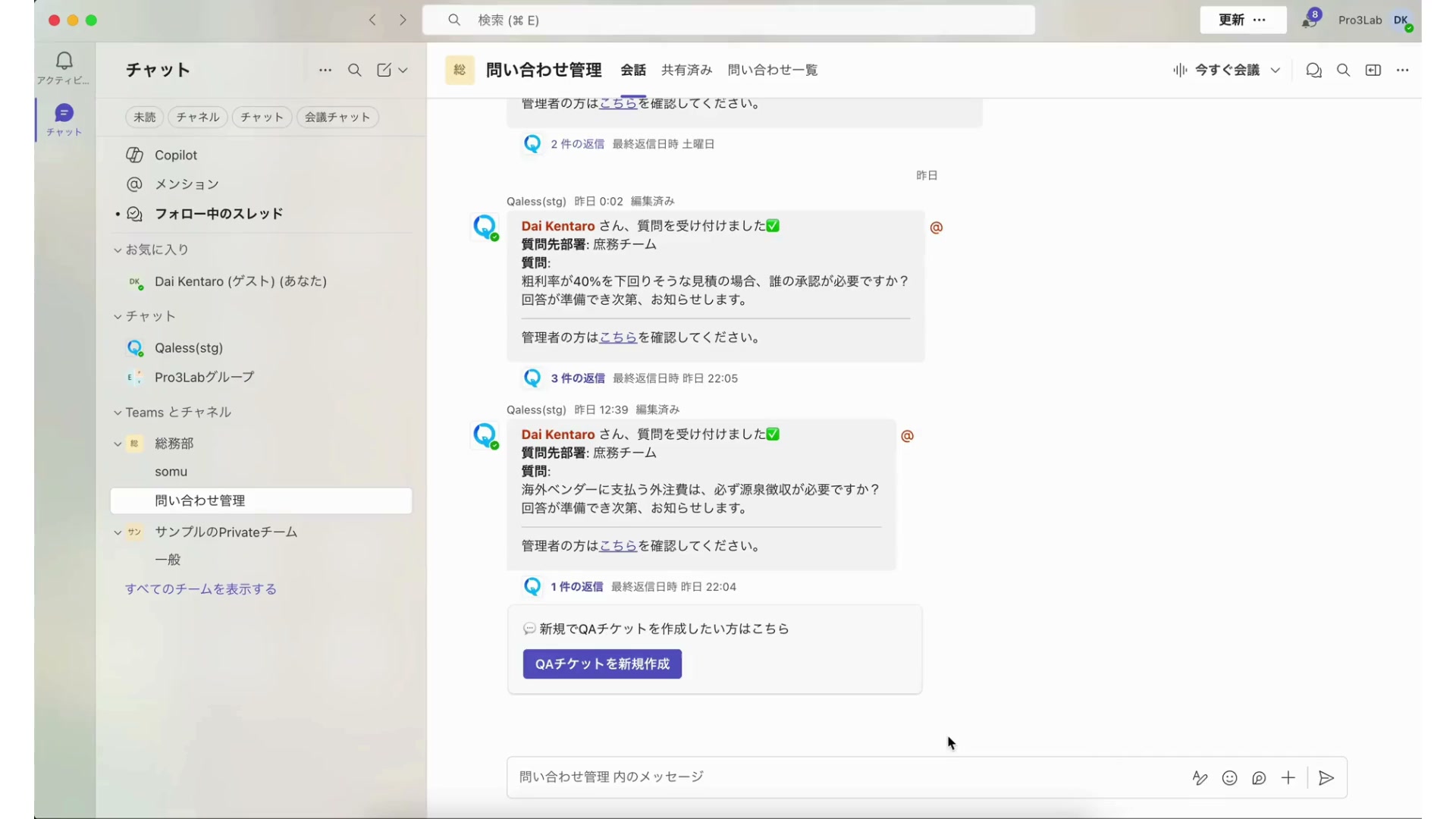Toggle the 会議チャット filter chip
This screenshot has height=819, width=1456.
[337, 117]
